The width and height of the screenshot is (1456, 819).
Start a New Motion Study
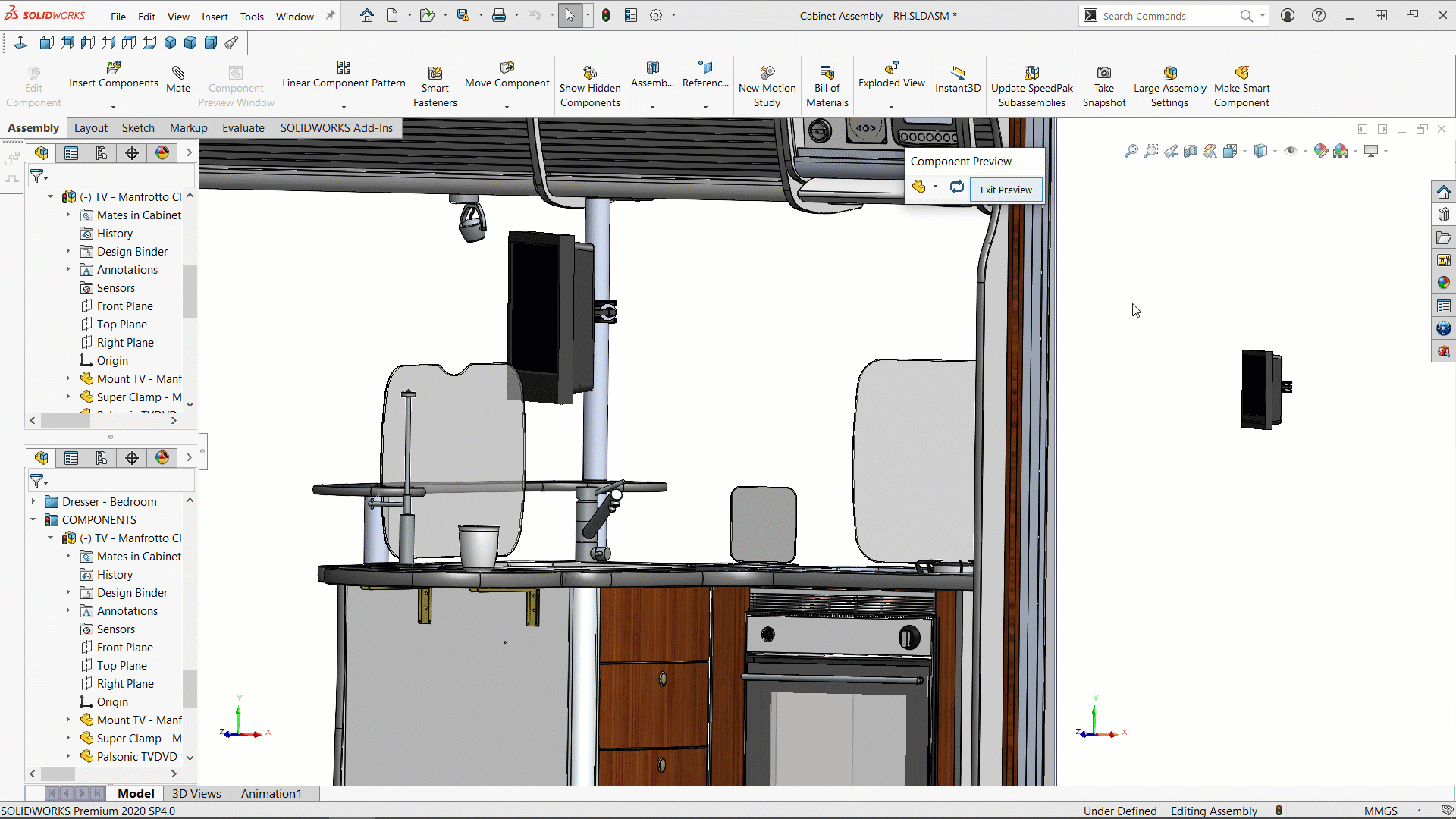[767, 87]
